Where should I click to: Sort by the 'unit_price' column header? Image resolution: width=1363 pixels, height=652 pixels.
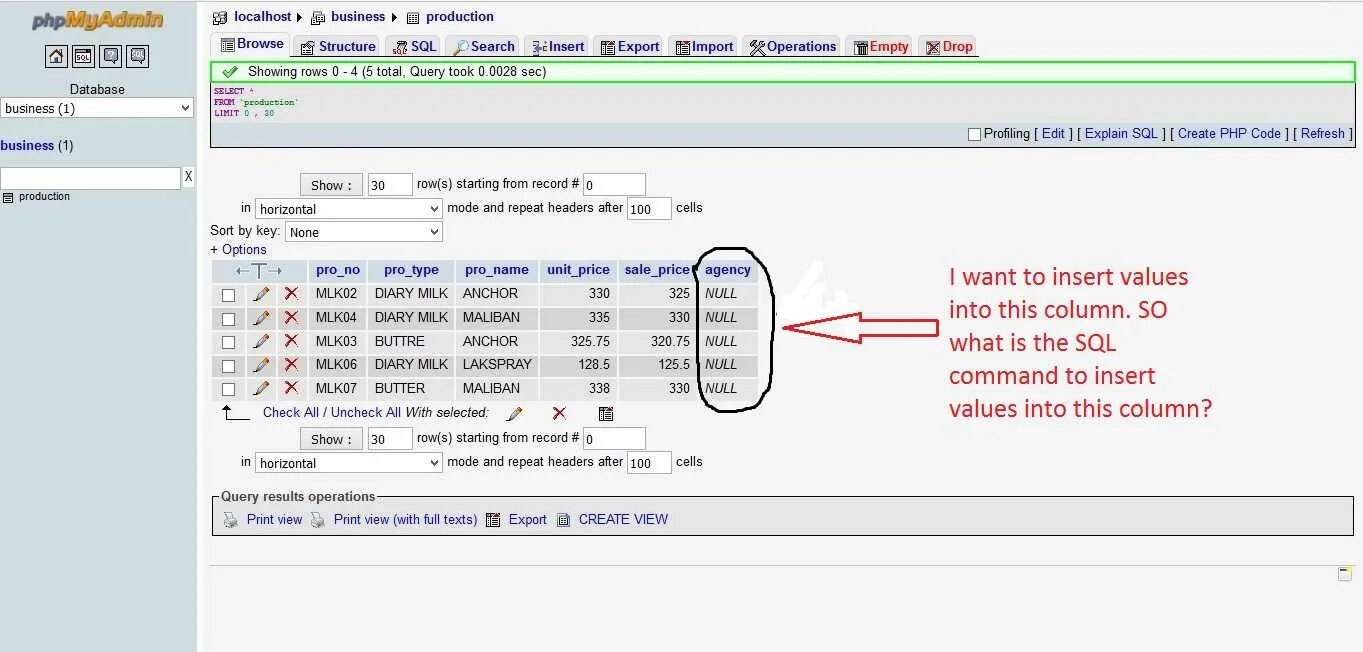coord(578,270)
